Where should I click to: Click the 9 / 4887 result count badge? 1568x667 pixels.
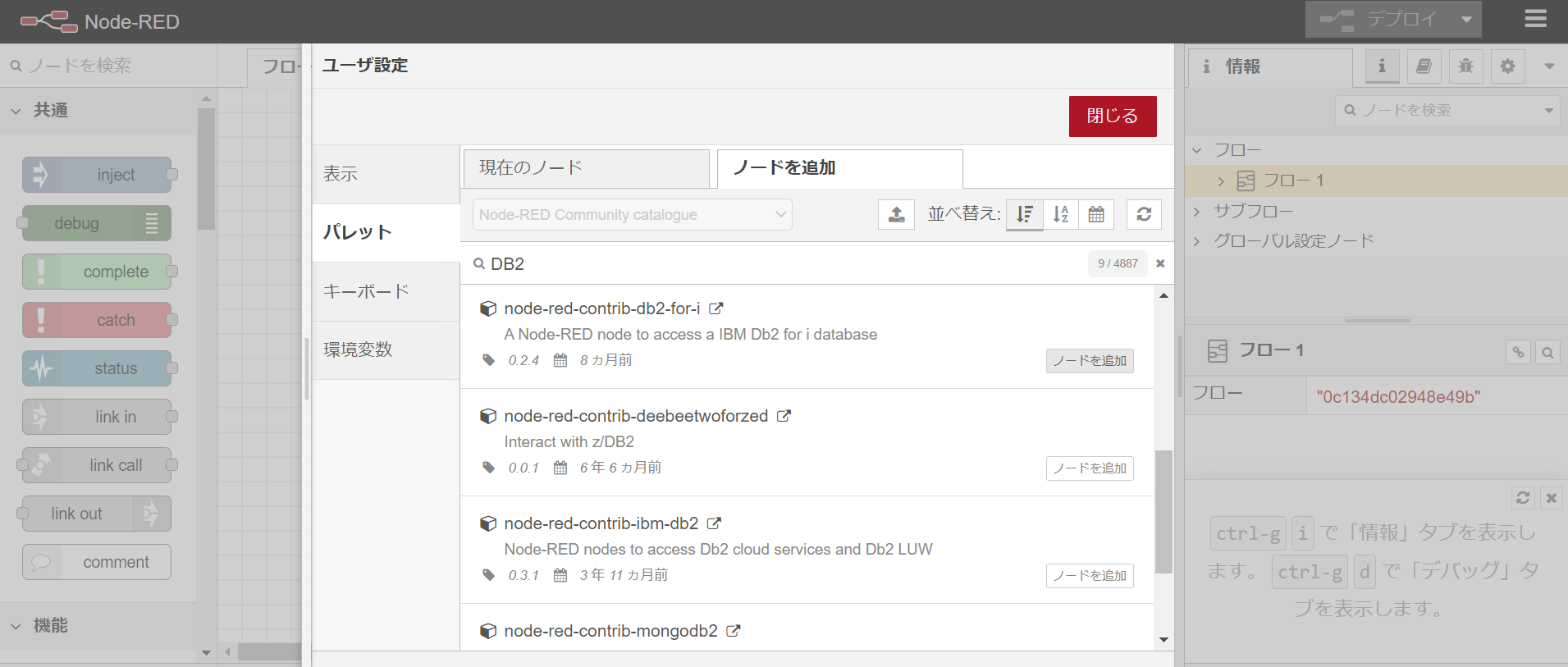coord(1118,263)
